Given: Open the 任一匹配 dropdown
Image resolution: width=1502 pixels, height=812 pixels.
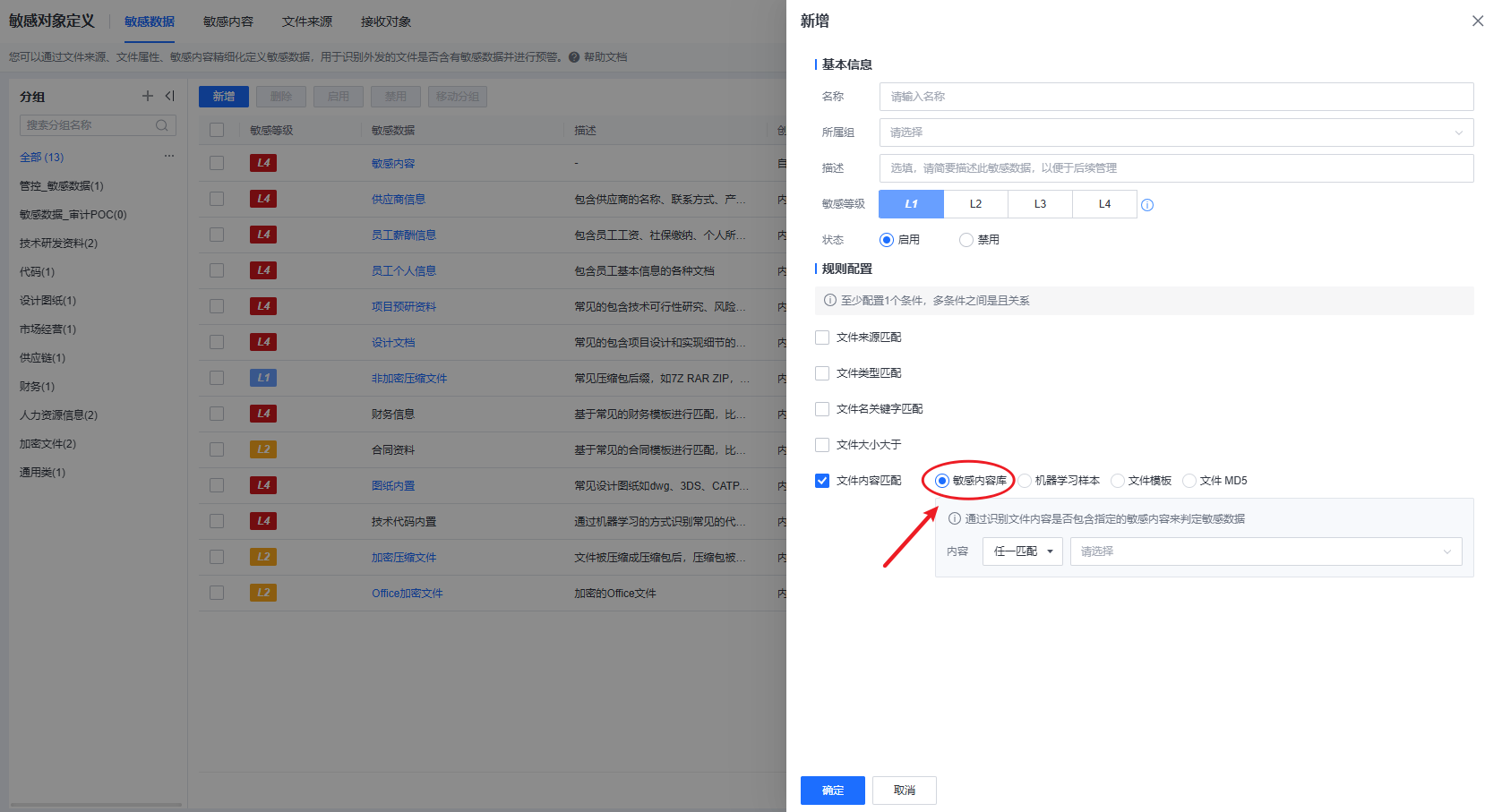Looking at the screenshot, I should click(1022, 551).
